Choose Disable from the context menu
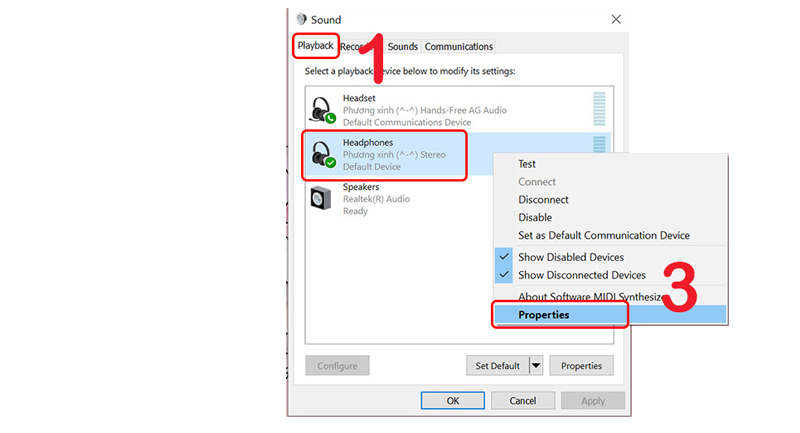 pyautogui.click(x=535, y=218)
